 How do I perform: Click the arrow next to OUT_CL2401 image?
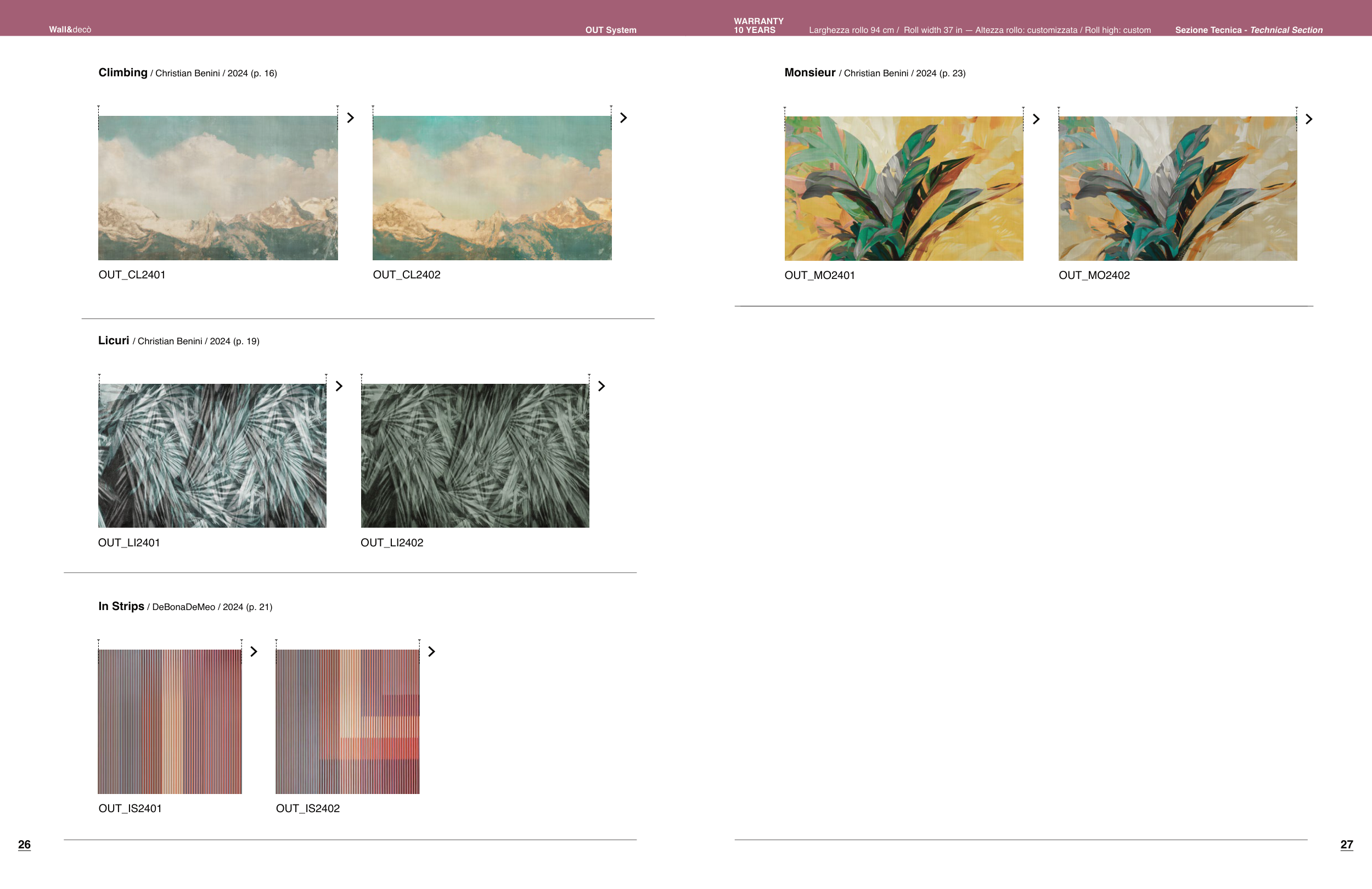tap(351, 118)
